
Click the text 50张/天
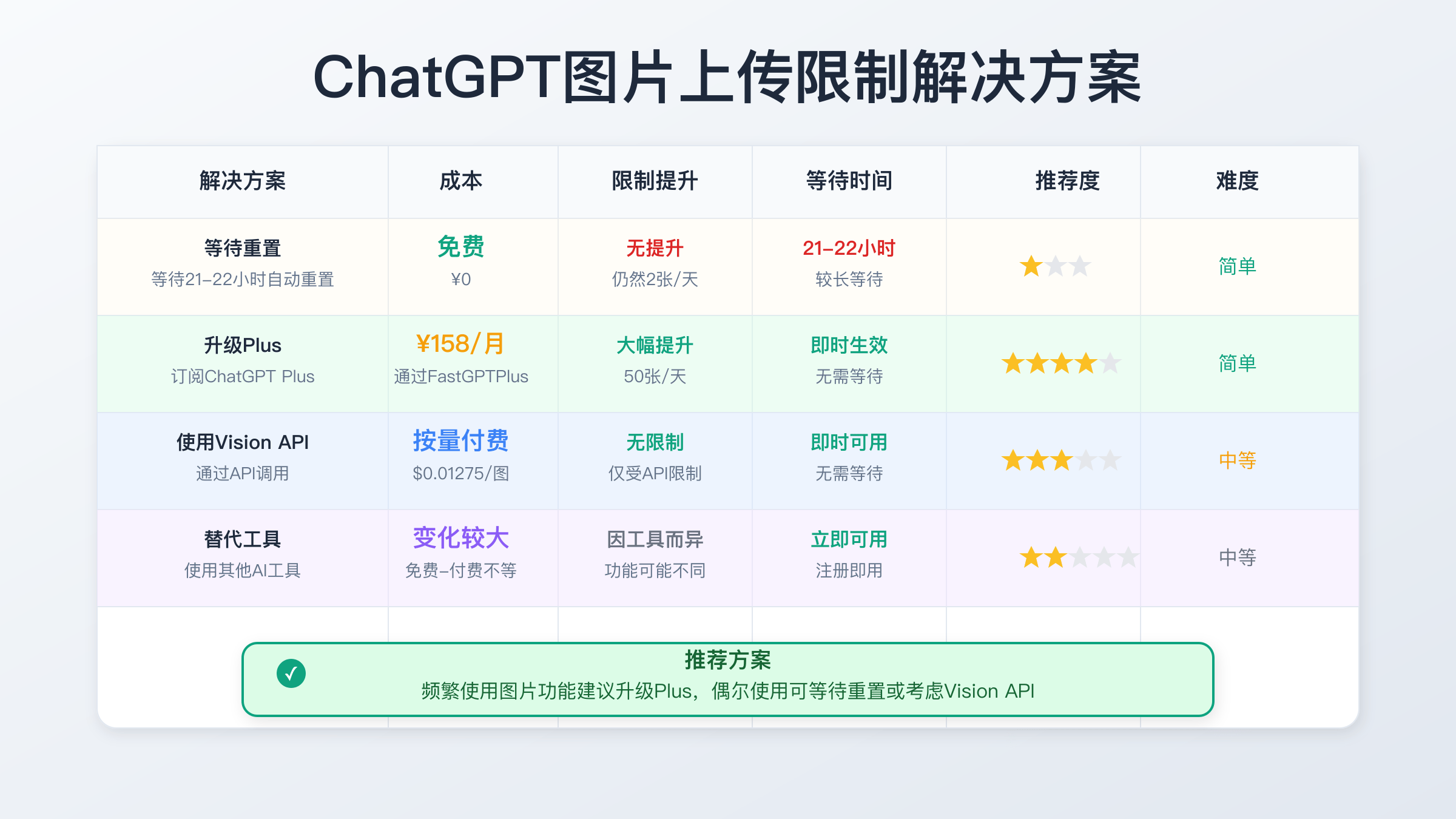pos(655,376)
